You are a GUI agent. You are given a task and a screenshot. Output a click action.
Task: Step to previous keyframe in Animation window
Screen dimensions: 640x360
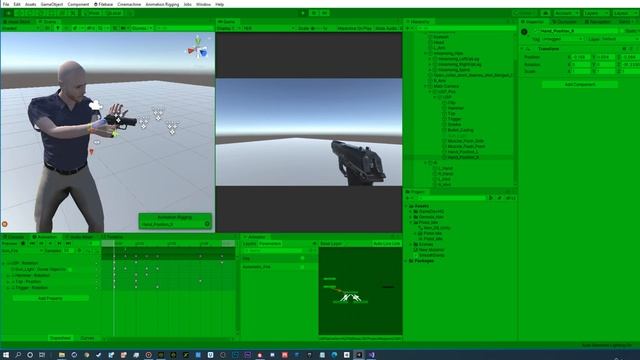(x=41, y=244)
